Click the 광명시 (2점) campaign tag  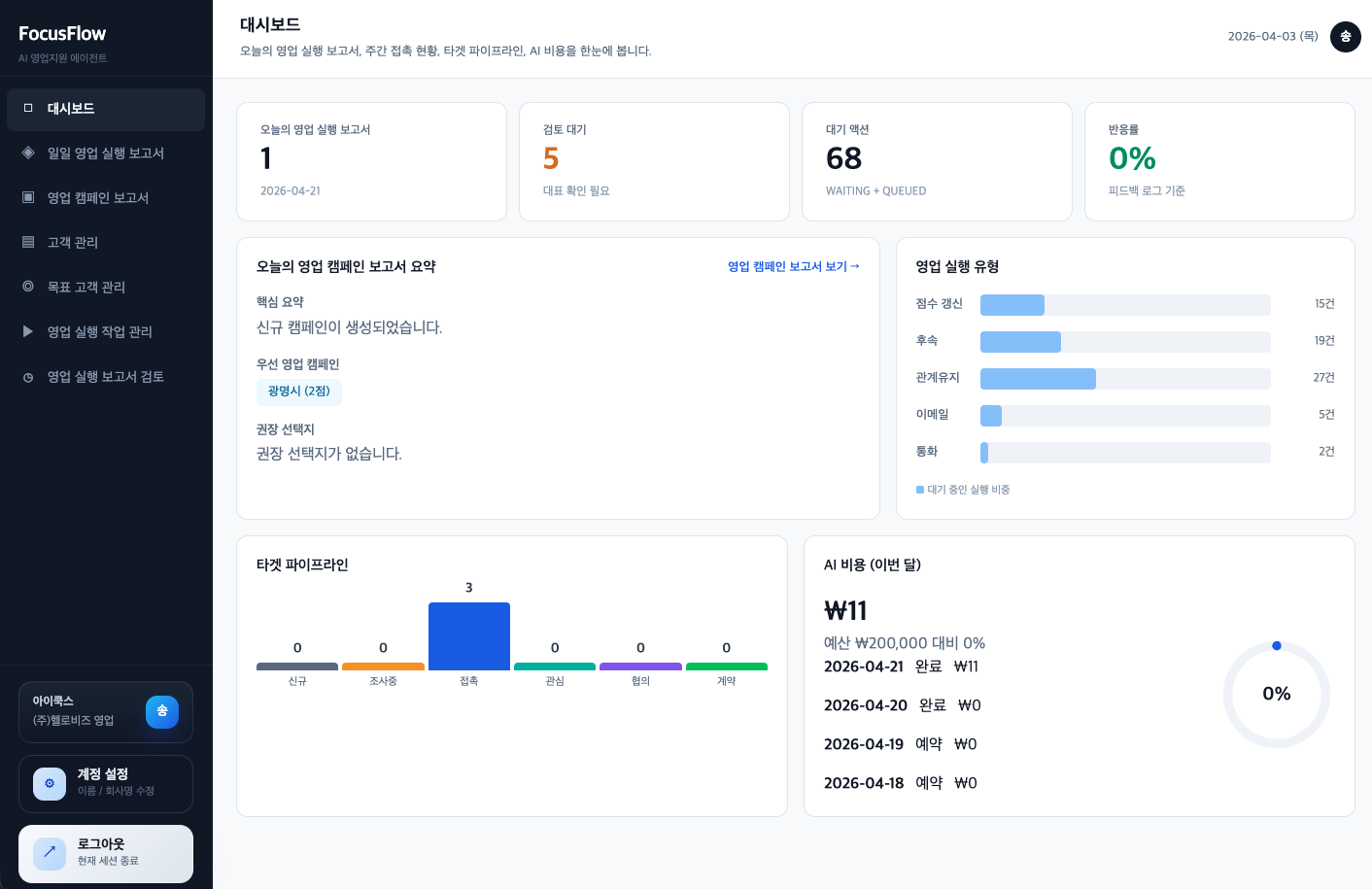pos(298,391)
